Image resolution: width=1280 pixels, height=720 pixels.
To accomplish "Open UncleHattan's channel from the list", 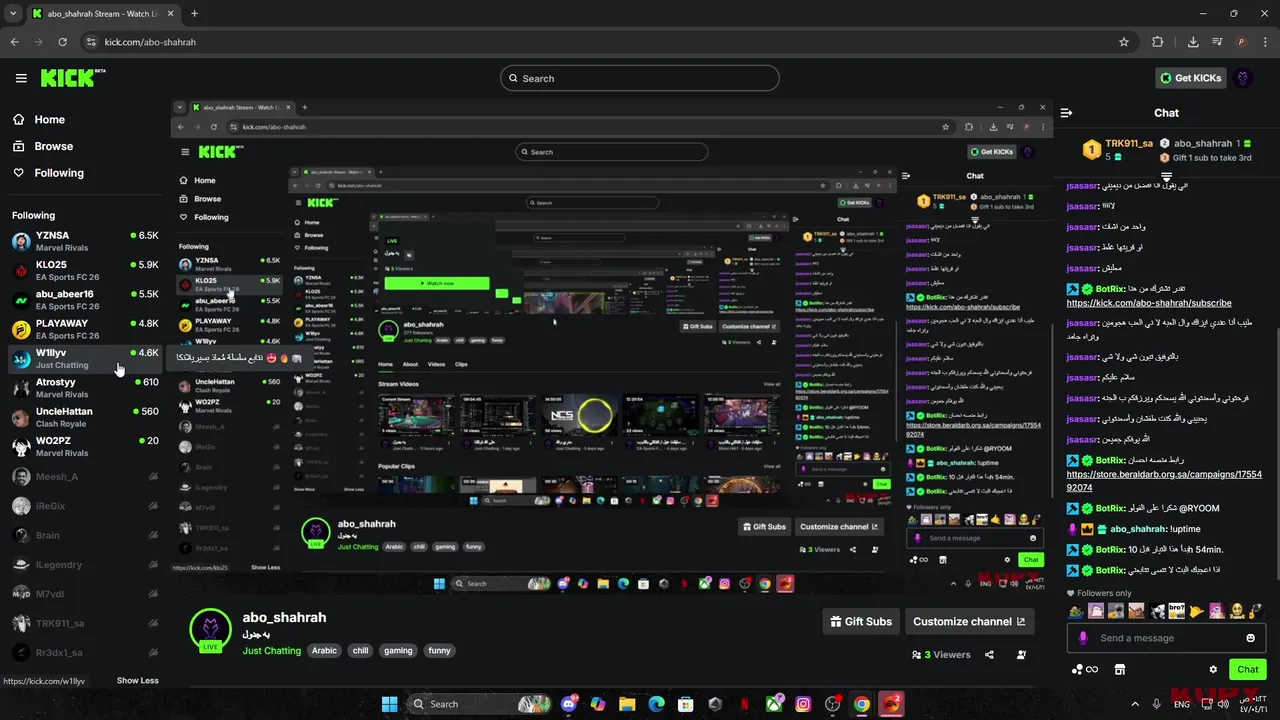I will pos(85,417).
